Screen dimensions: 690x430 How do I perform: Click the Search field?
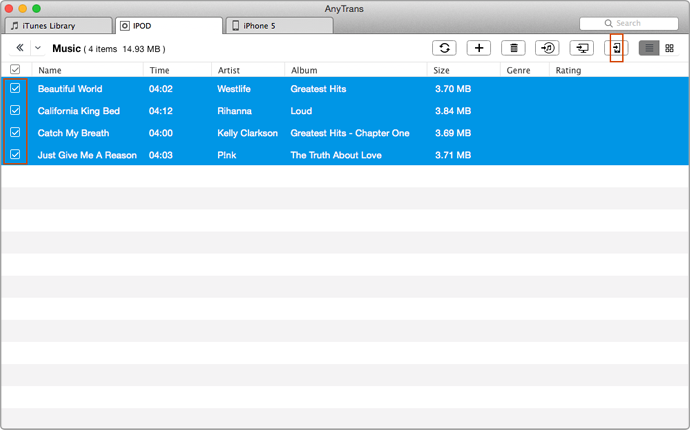coord(629,23)
